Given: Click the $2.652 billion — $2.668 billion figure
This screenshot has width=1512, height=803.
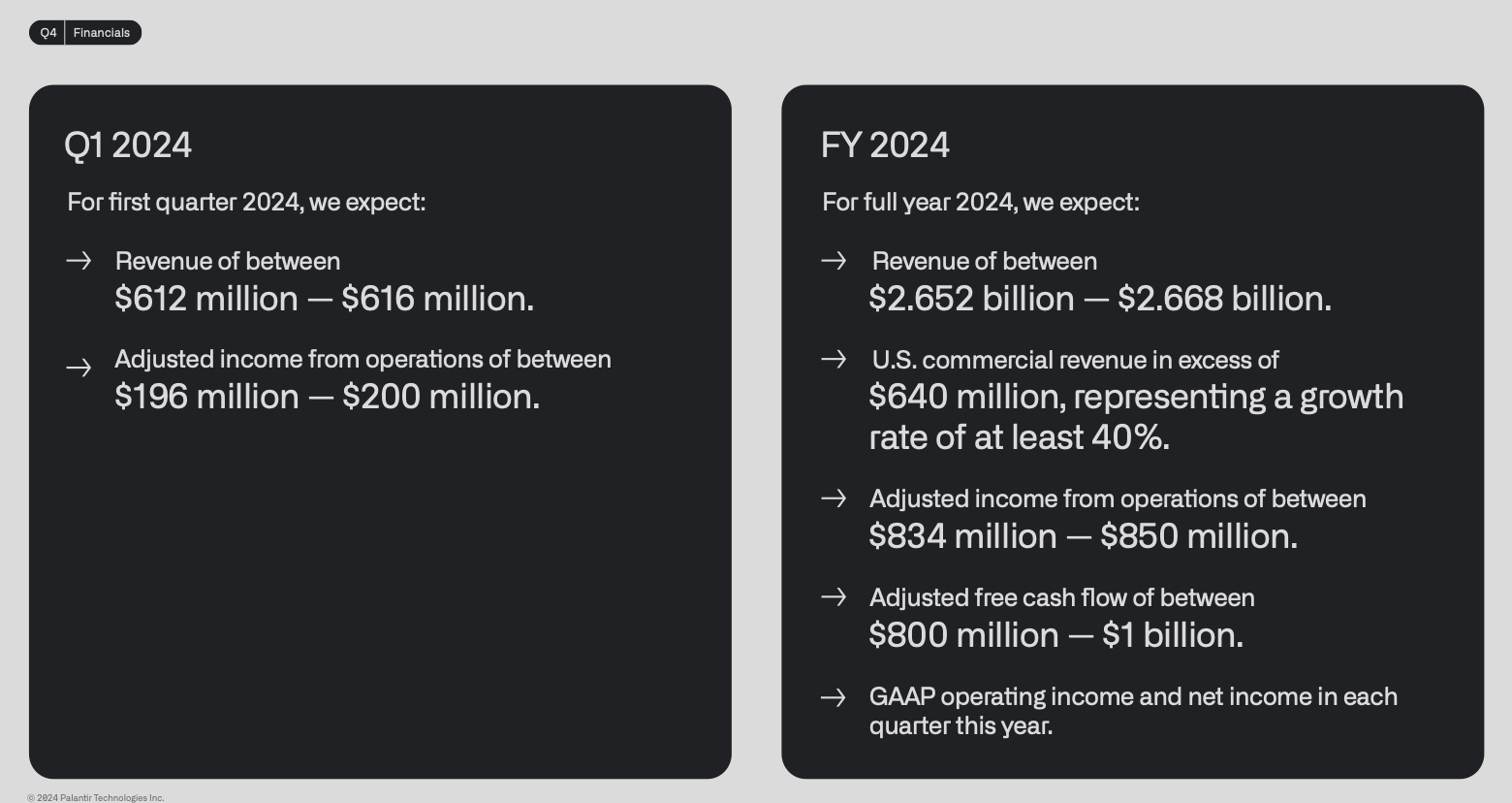Looking at the screenshot, I should tap(1100, 299).
